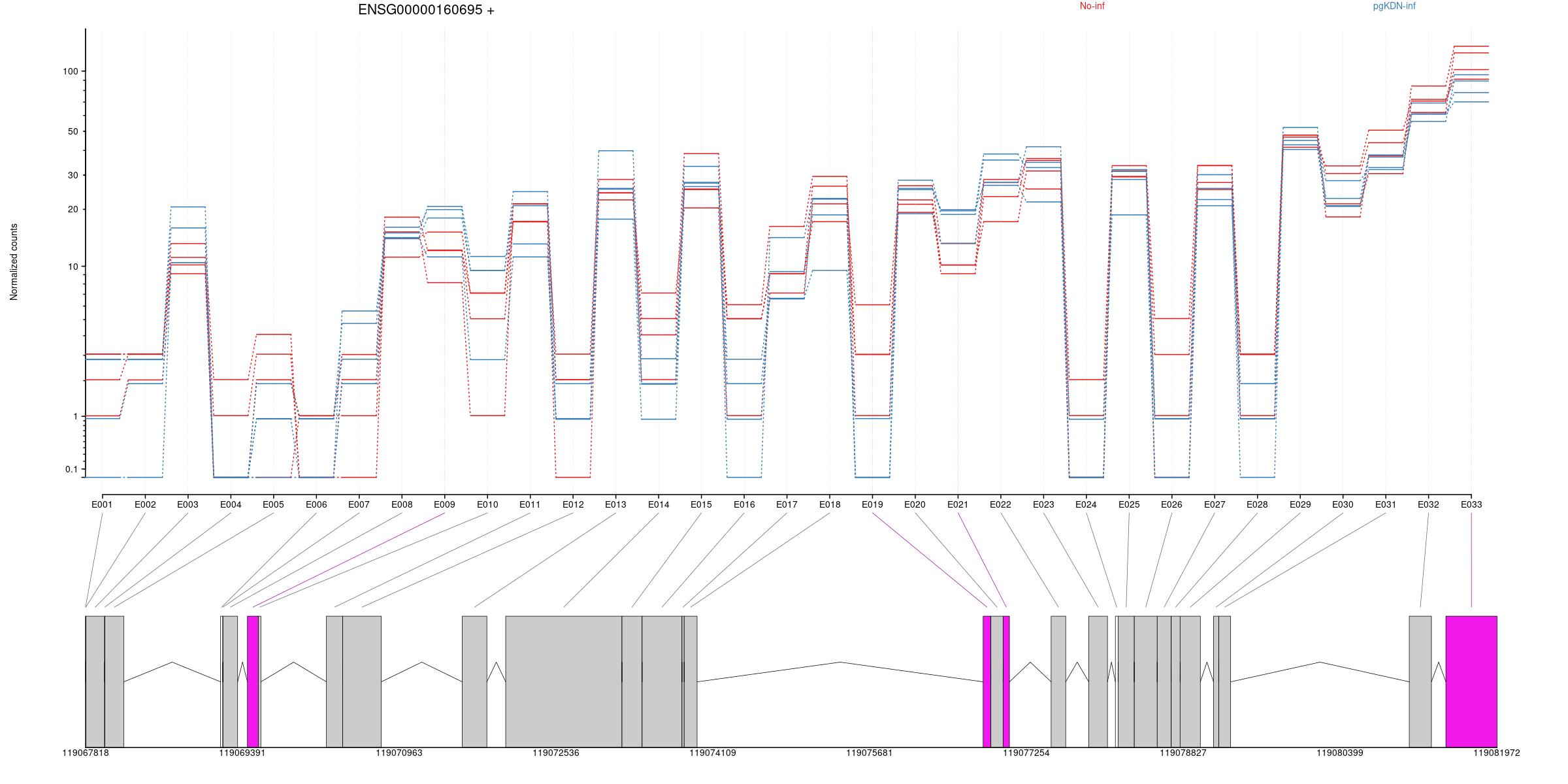Select exon label E018
Image resolution: width=1568 pixels, height=784 pixels.
[x=830, y=504]
